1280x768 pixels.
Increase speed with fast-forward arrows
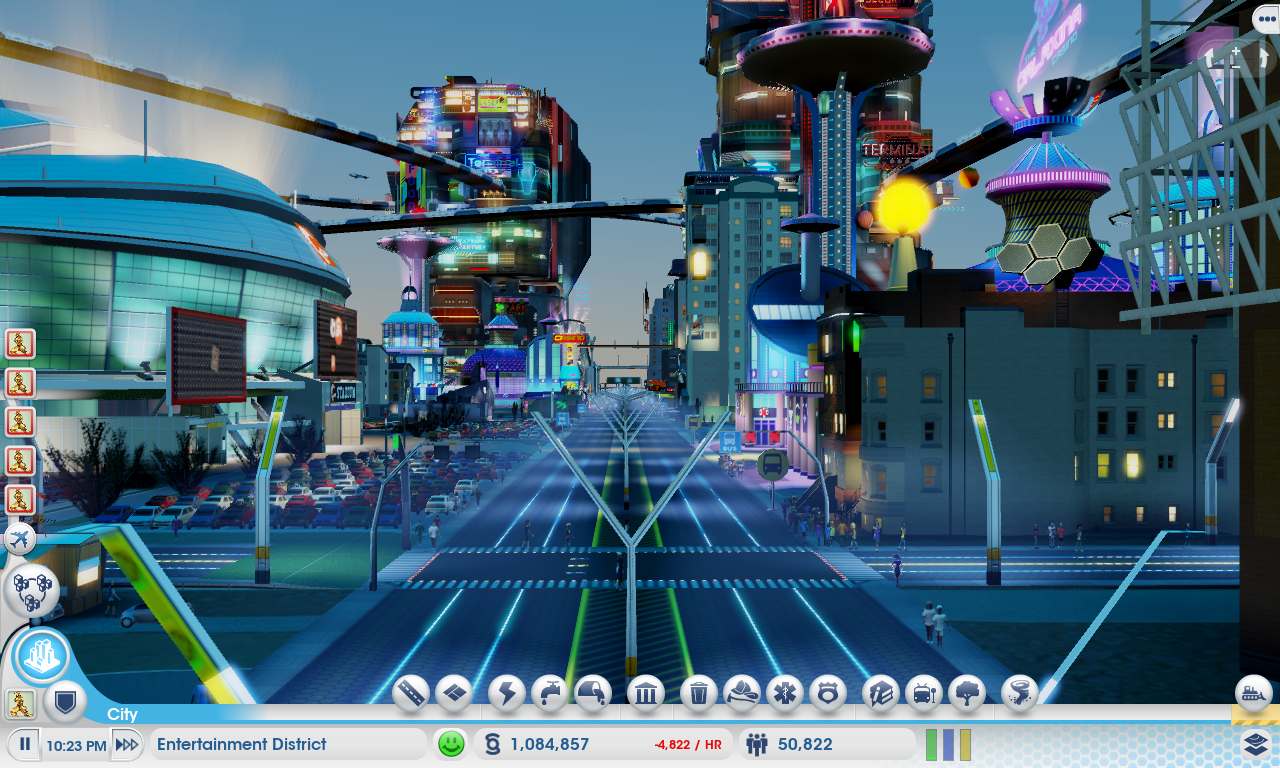[127, 744]
